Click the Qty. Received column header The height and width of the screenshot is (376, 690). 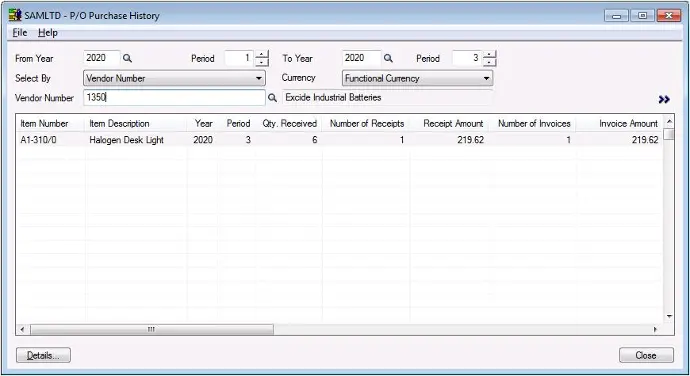point(289,124)
